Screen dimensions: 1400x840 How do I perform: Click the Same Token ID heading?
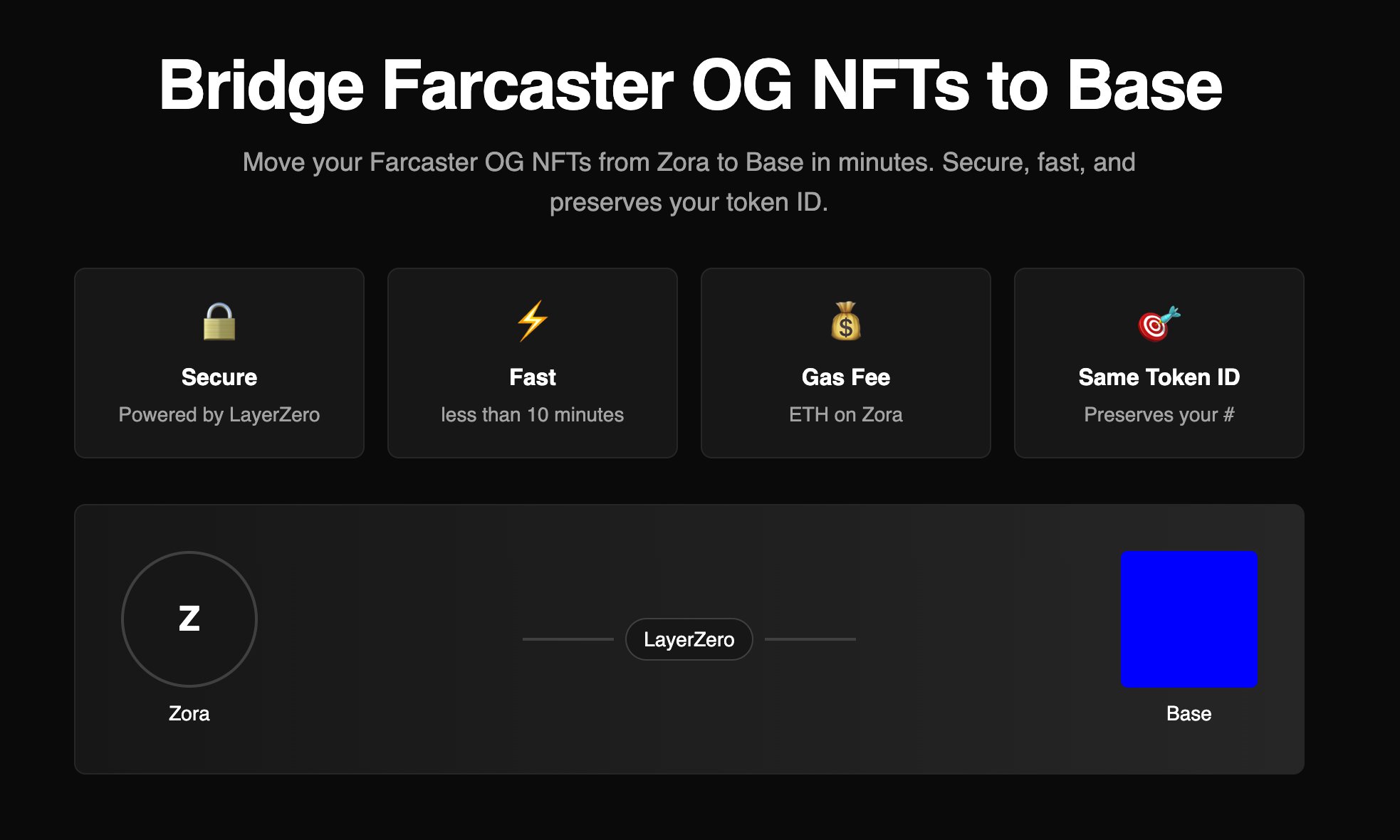pos(1159,377)
